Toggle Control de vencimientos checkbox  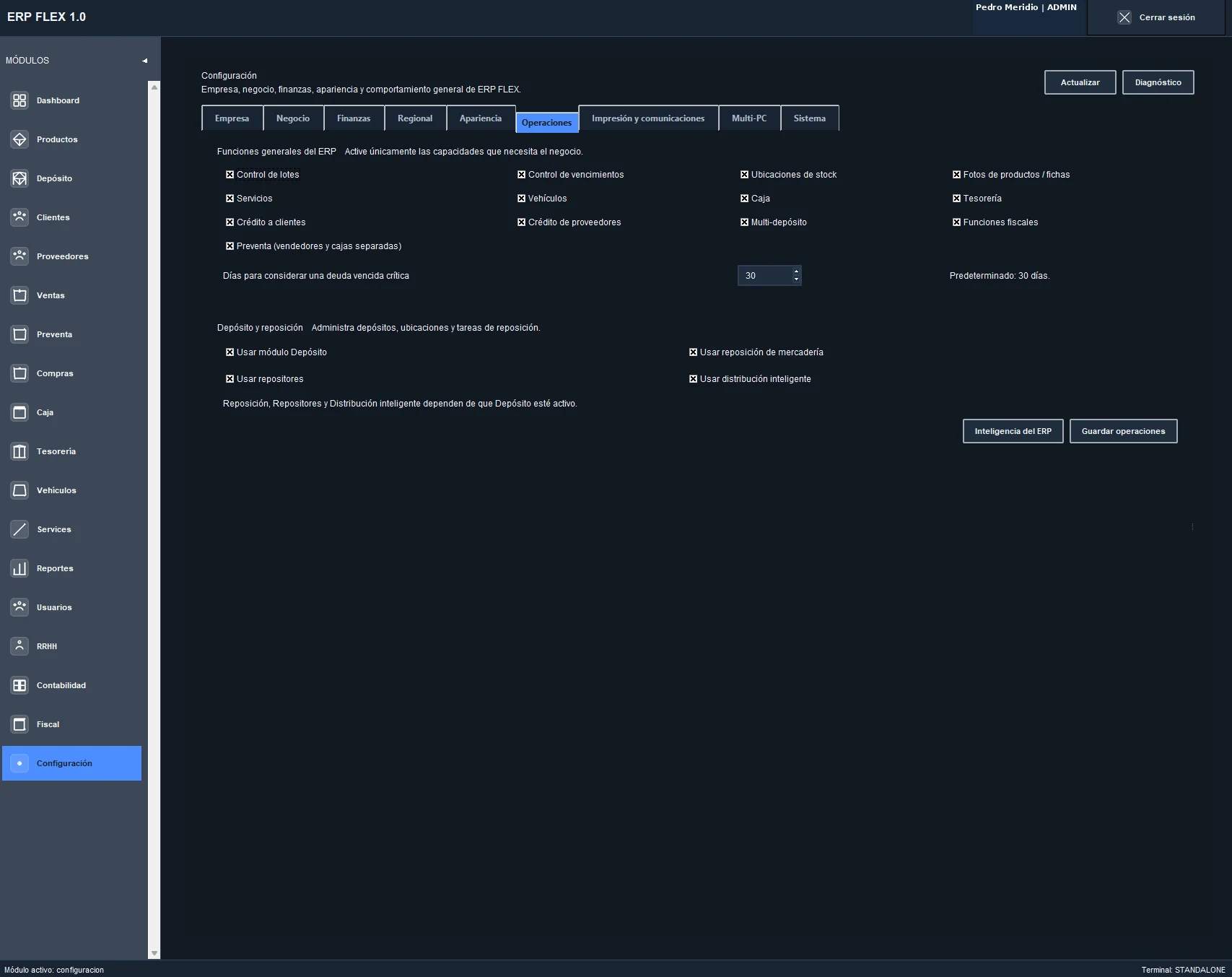pos(521,175)
